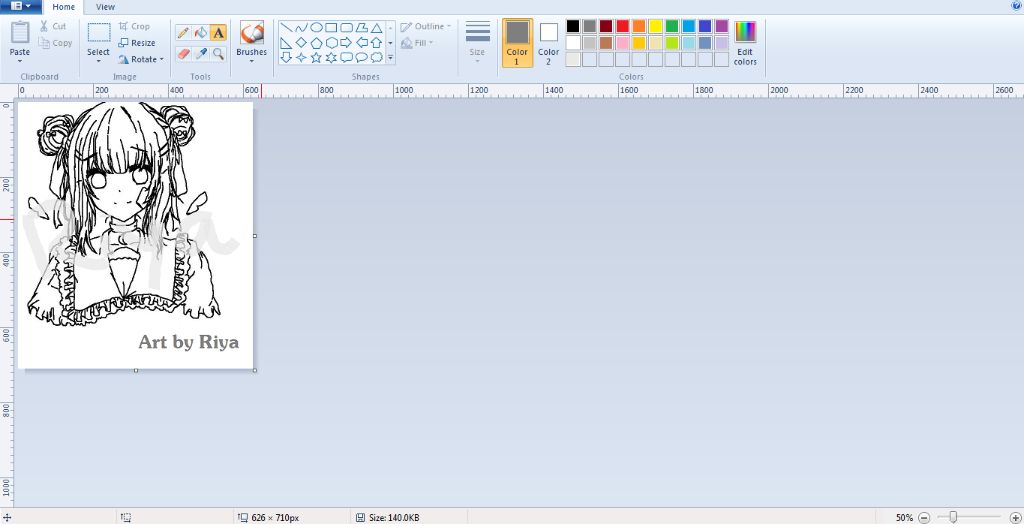Choose the Triangle shape
The height and width of the screenshot is (524, 1024).
click(x=376, y=27)
